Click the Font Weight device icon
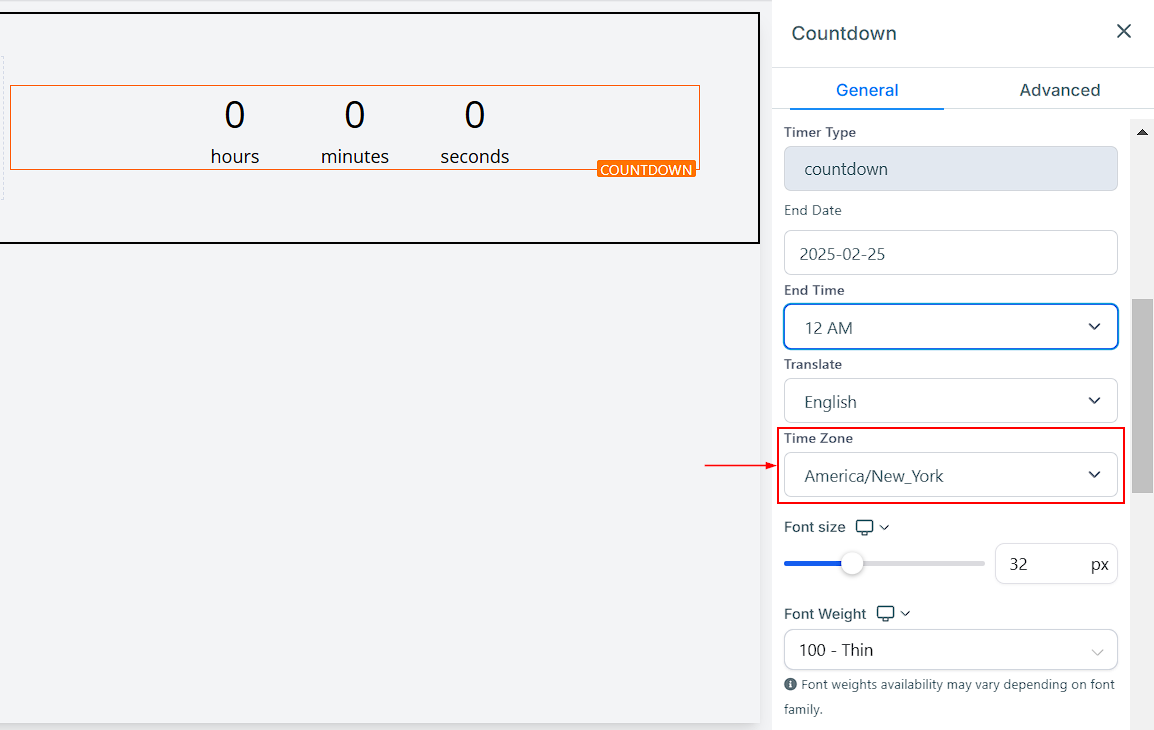This screenshot has height=730, width=1154. pyautogui.click(x=885, y=614)
